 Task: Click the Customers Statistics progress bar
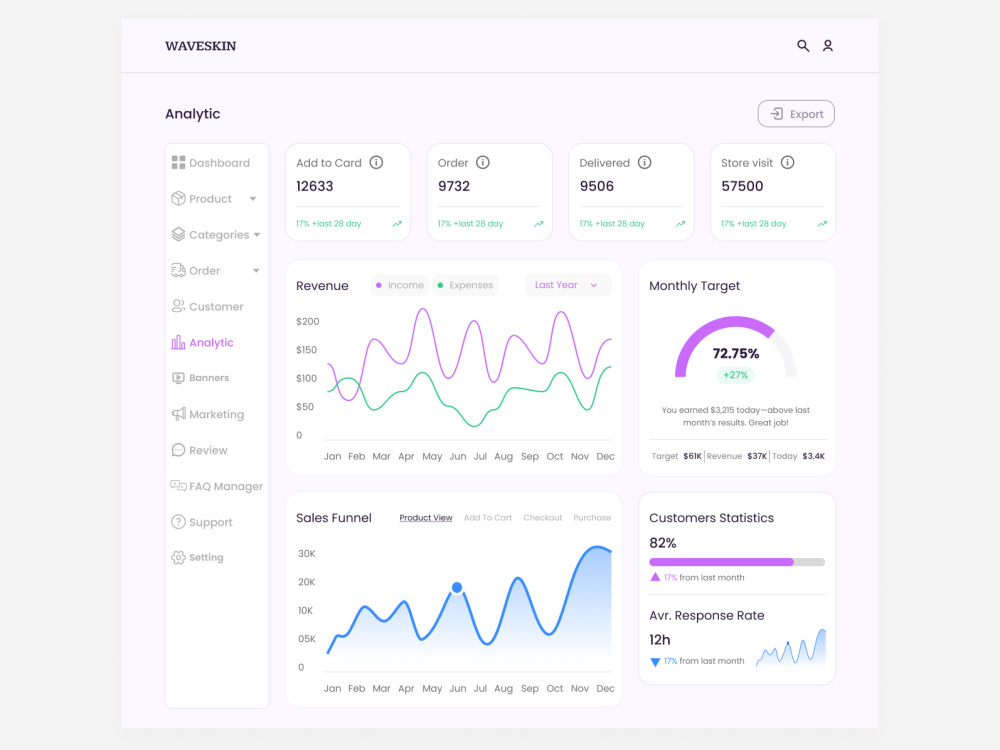[737, 562]
